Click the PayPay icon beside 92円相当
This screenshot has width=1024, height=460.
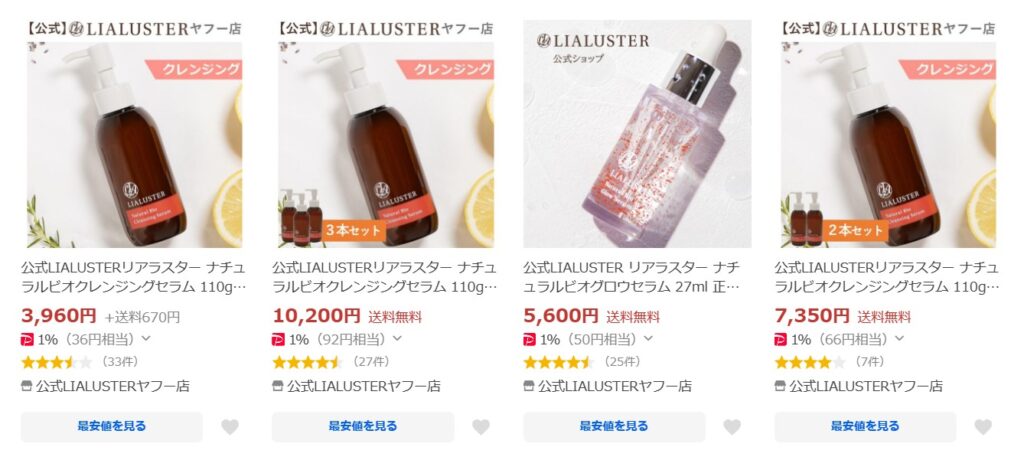click(x=278, y=339)
